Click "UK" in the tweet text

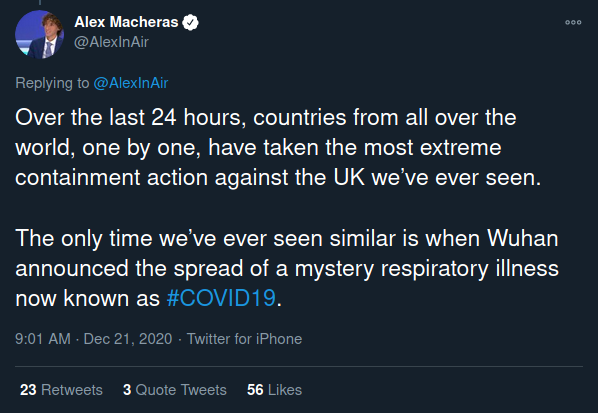tap(349, 178)
